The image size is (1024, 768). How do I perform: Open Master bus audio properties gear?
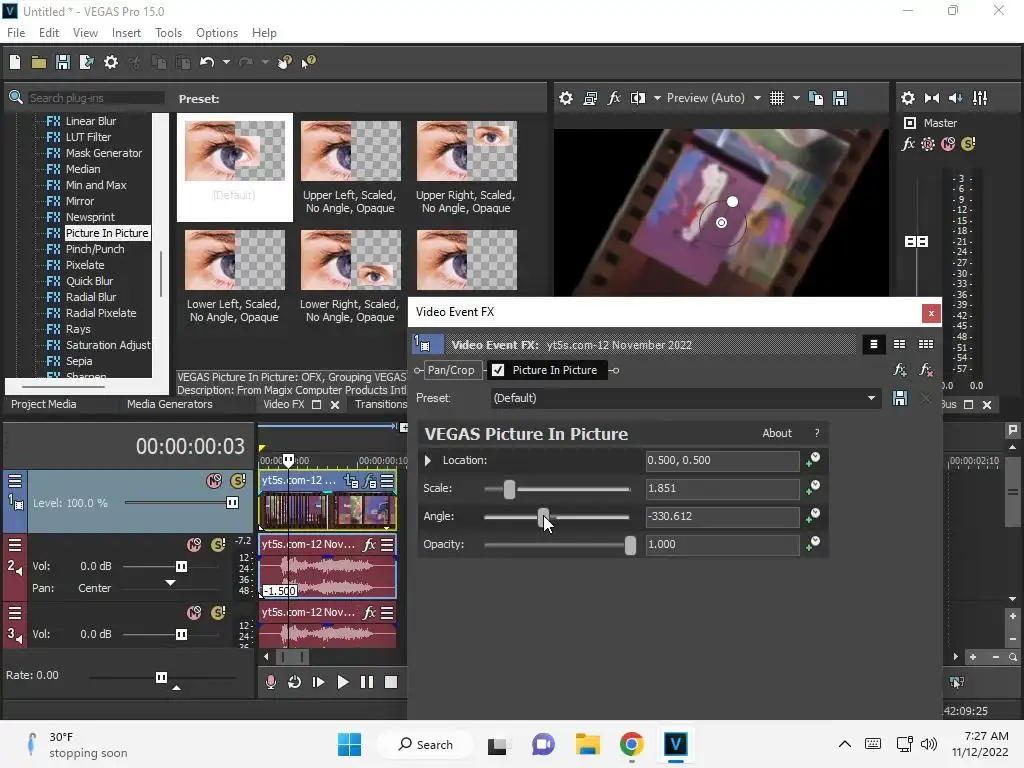point(908,98)
